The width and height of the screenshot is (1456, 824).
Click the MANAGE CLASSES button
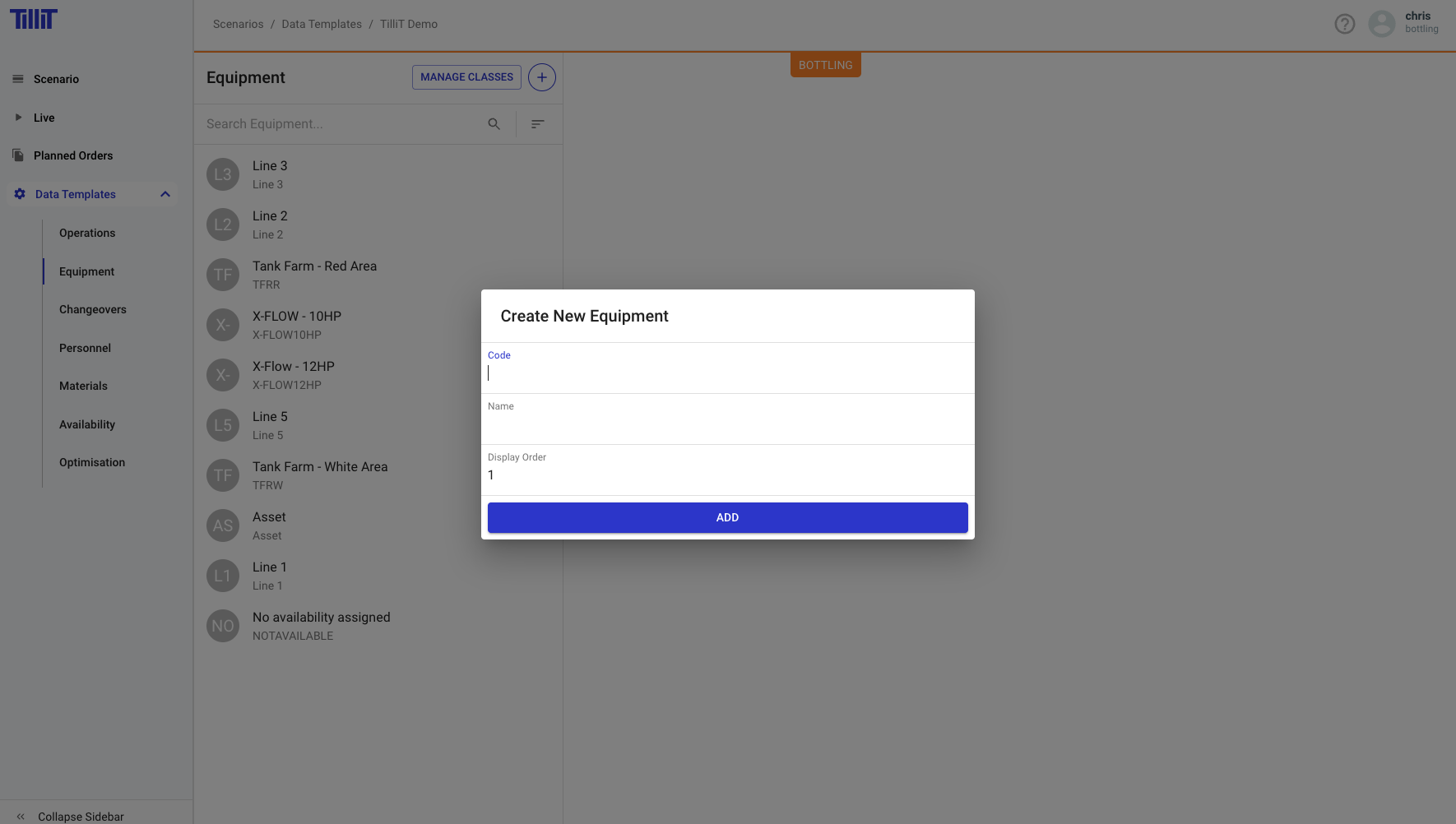pos(466,77)
